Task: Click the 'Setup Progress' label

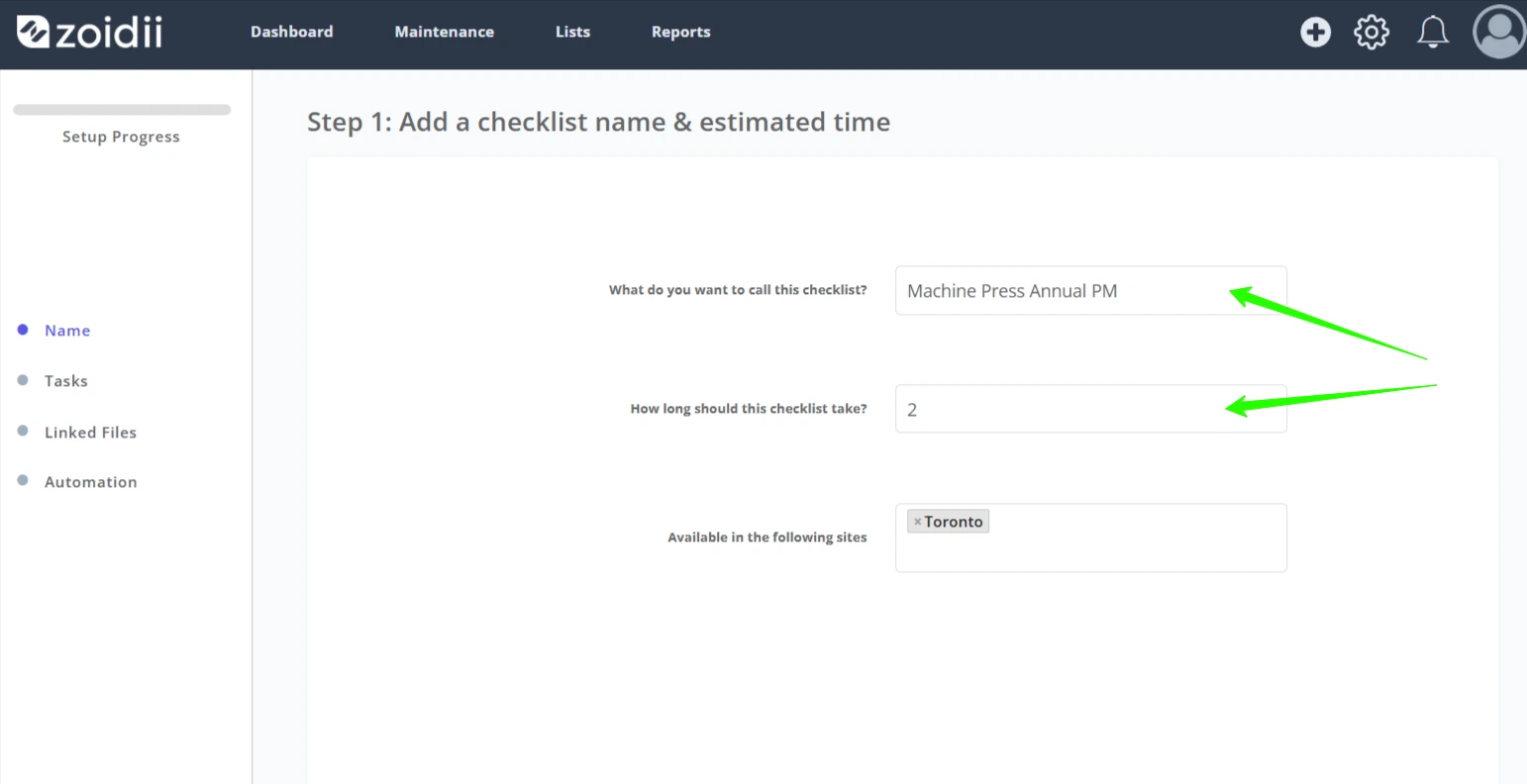Action: tap(121, 137)
